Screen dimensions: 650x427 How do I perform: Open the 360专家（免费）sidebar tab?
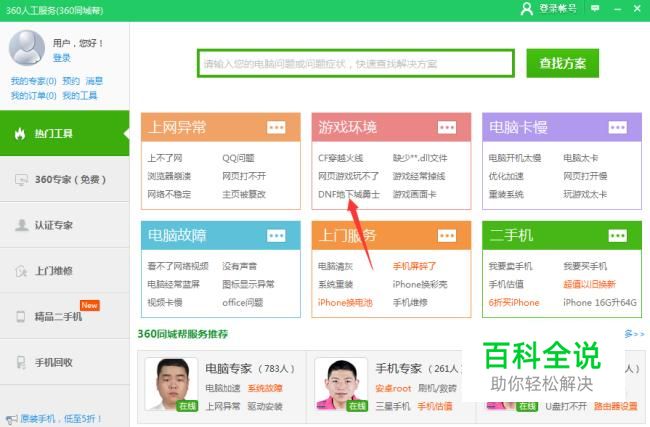[x=65, y=180]
